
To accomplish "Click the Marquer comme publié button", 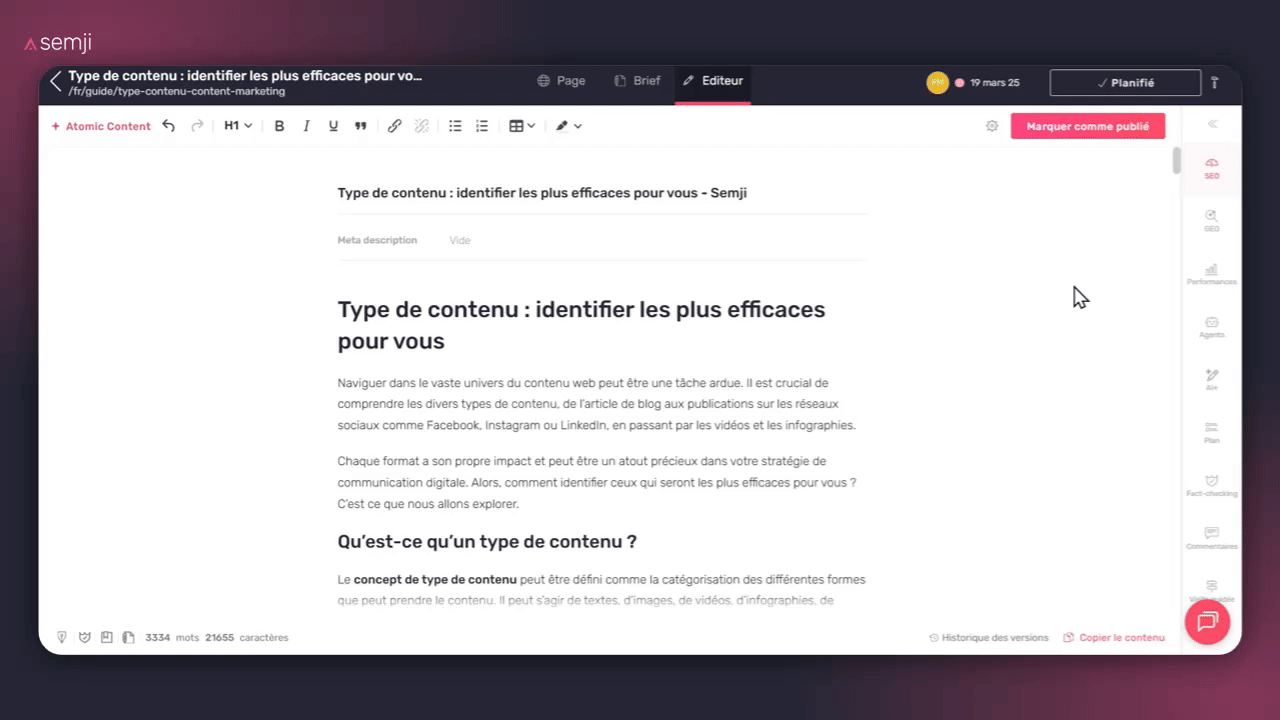I will 1088,126.
